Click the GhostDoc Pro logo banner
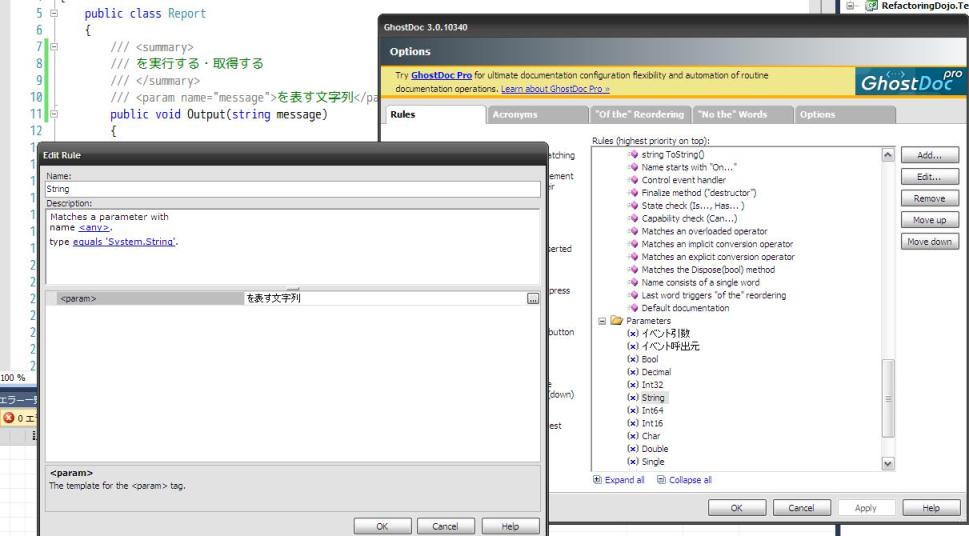Image resolution: width=969 pixels, height=536 pixels. [912, 81]
